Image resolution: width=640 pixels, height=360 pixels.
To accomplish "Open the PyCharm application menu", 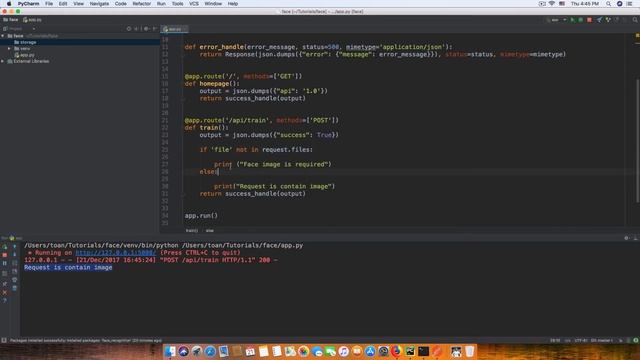I will pos(28,4).
